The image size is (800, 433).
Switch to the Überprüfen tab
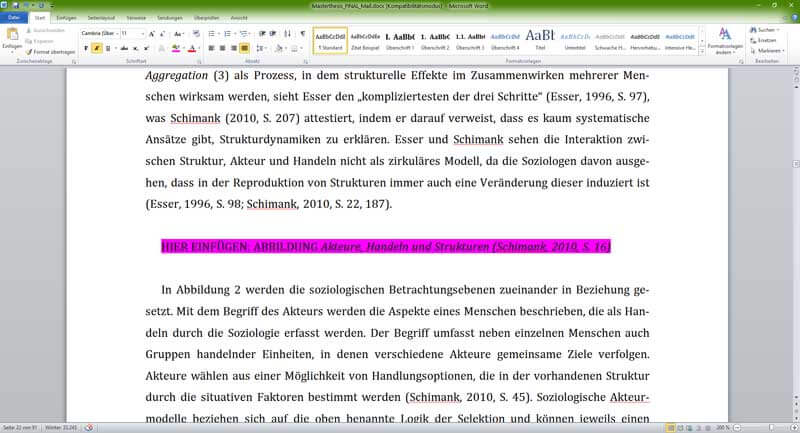[207, 18]
